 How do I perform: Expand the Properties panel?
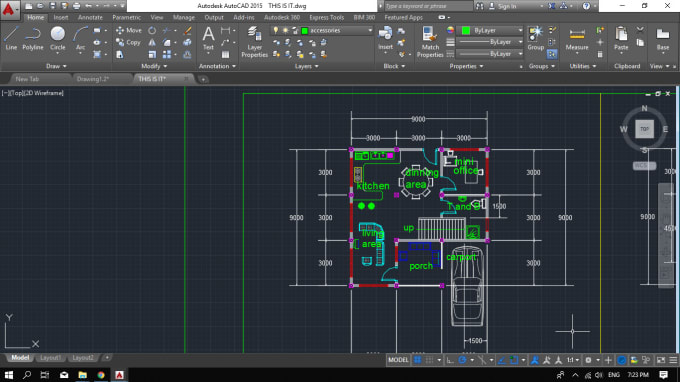(x=466, y=66)
